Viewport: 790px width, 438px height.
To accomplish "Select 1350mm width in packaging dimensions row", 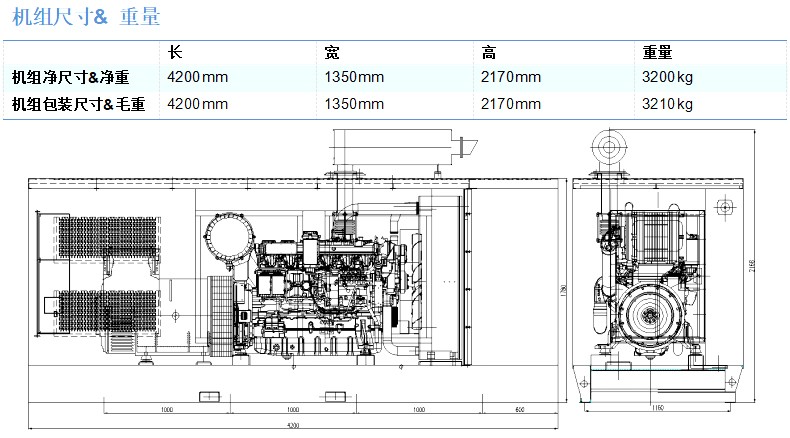I will point(354,103).
